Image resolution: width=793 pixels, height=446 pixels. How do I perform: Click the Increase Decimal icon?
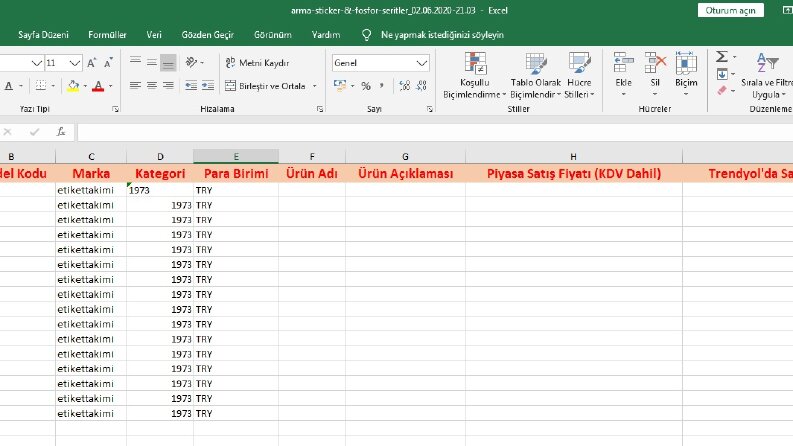point(404,85)
